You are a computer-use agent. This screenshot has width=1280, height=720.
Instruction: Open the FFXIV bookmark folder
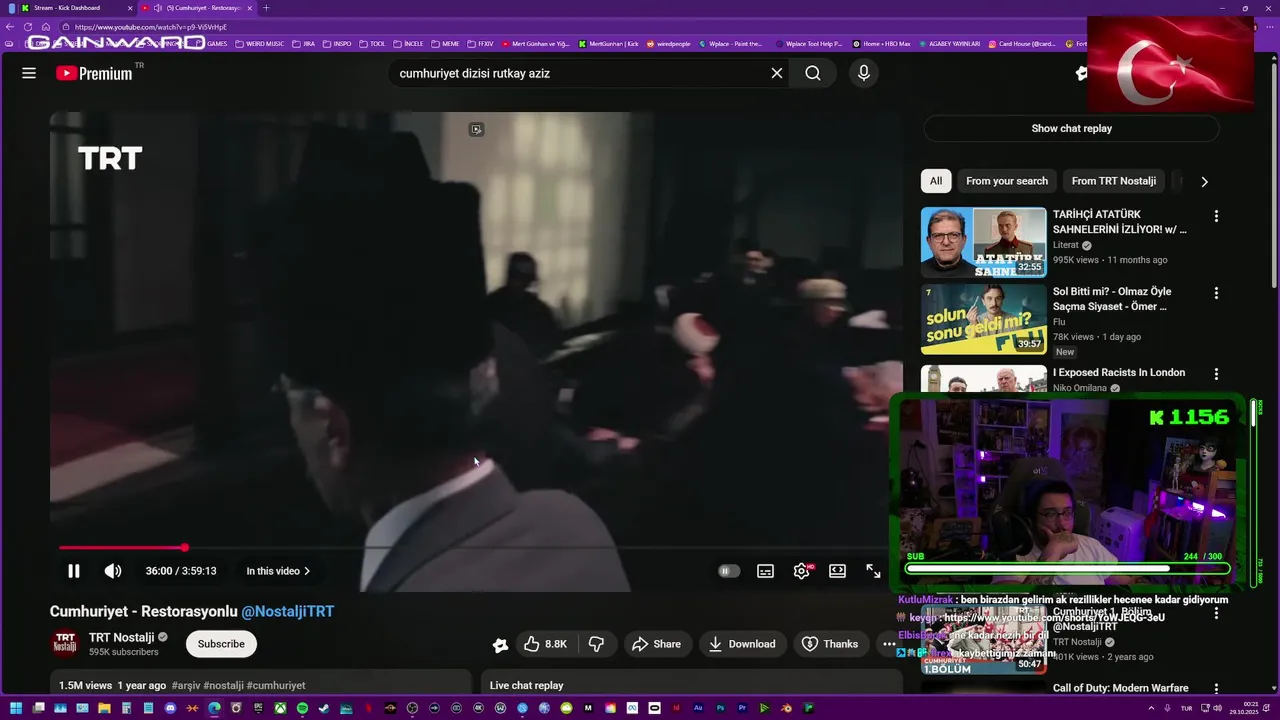tap(481, 44)
